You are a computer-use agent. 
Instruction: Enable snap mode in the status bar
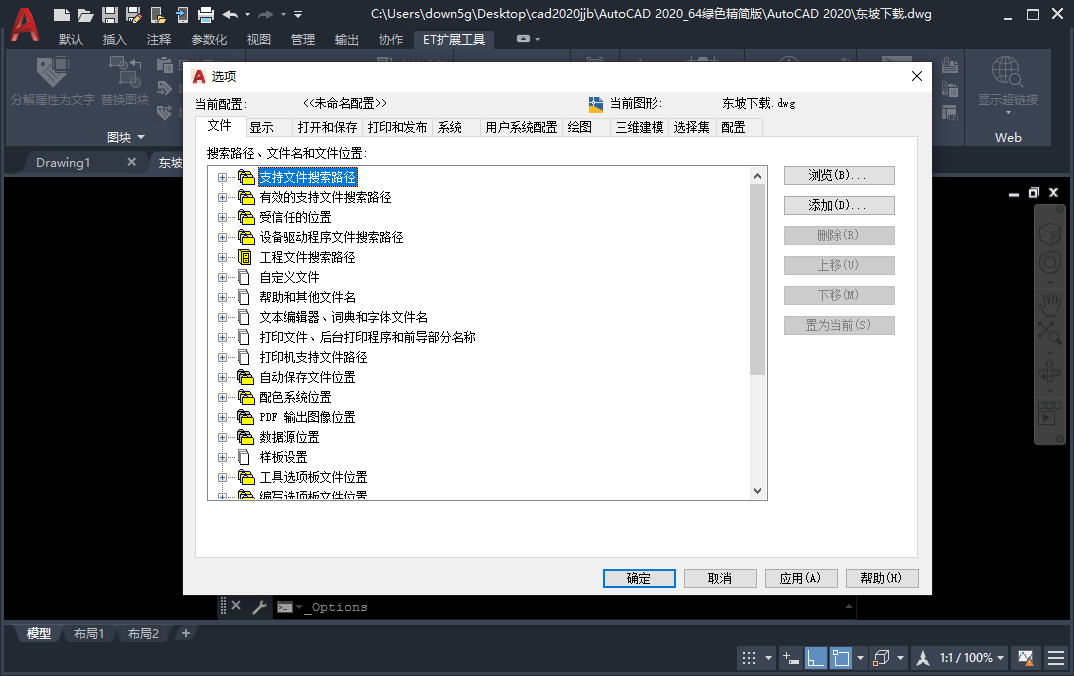pyautogui.click(x=790, y=658)
